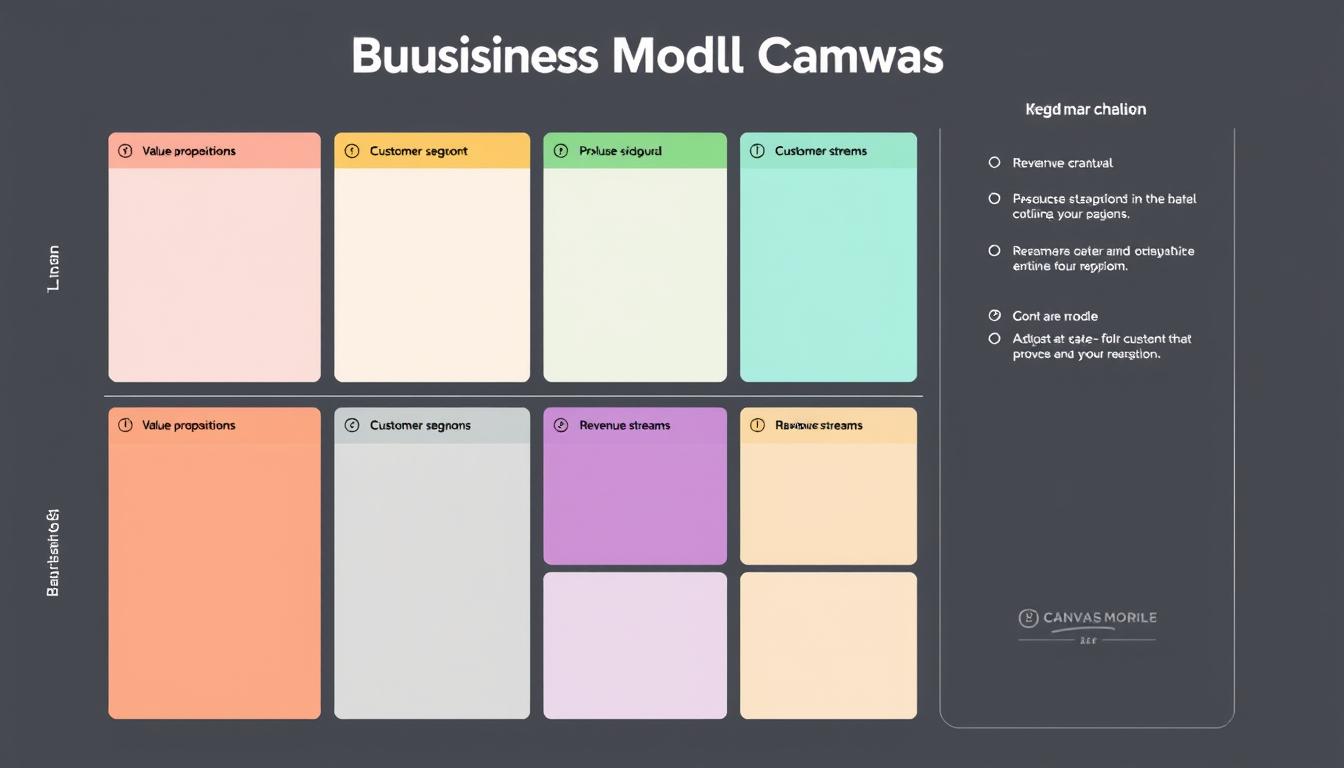Click the icon in the pink Value propositions header
Viewport: 1344px width, 768px height.
tap(125, 151)
